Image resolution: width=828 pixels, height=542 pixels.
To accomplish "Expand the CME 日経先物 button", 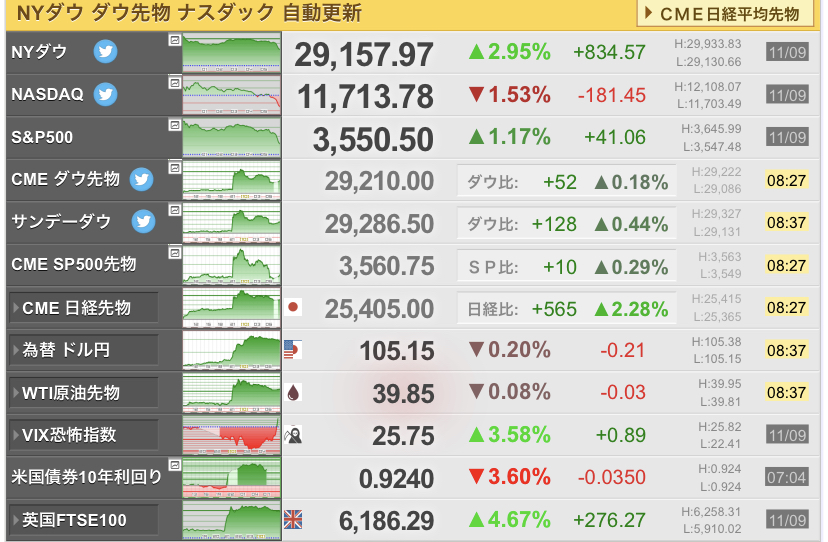I will coord(83,307).
